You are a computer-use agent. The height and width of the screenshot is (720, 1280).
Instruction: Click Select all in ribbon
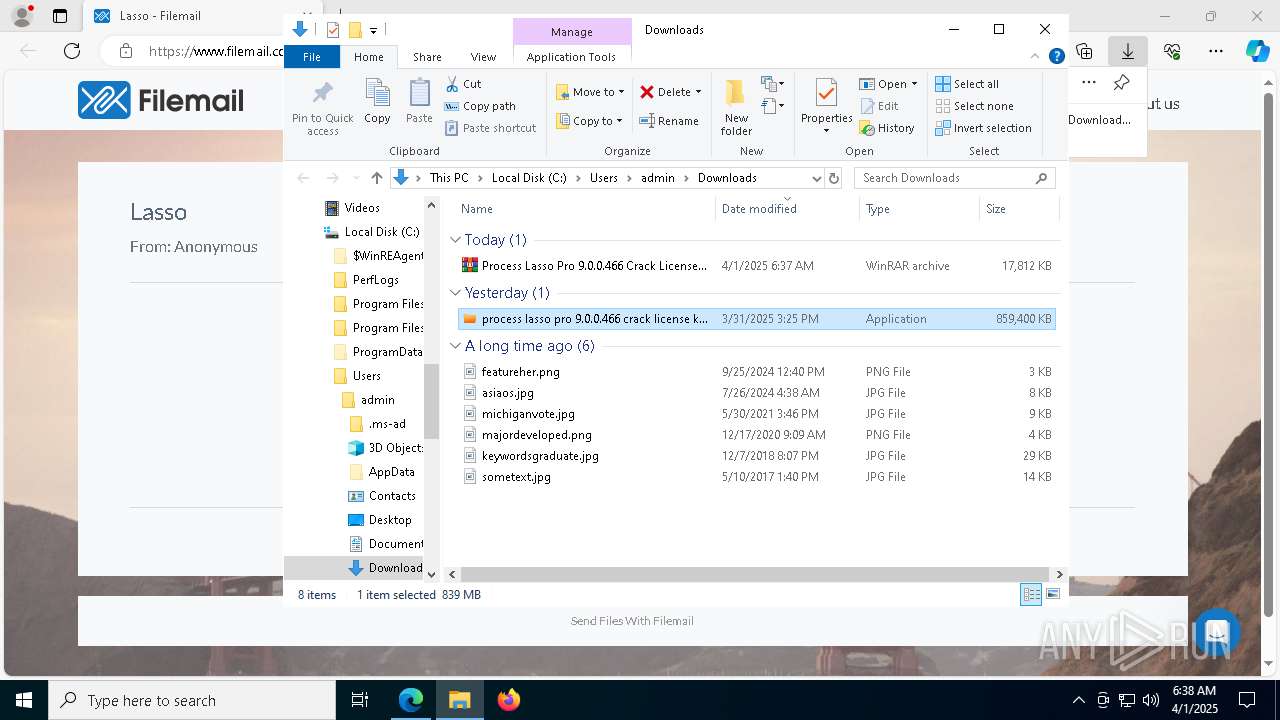coord(967,84)
